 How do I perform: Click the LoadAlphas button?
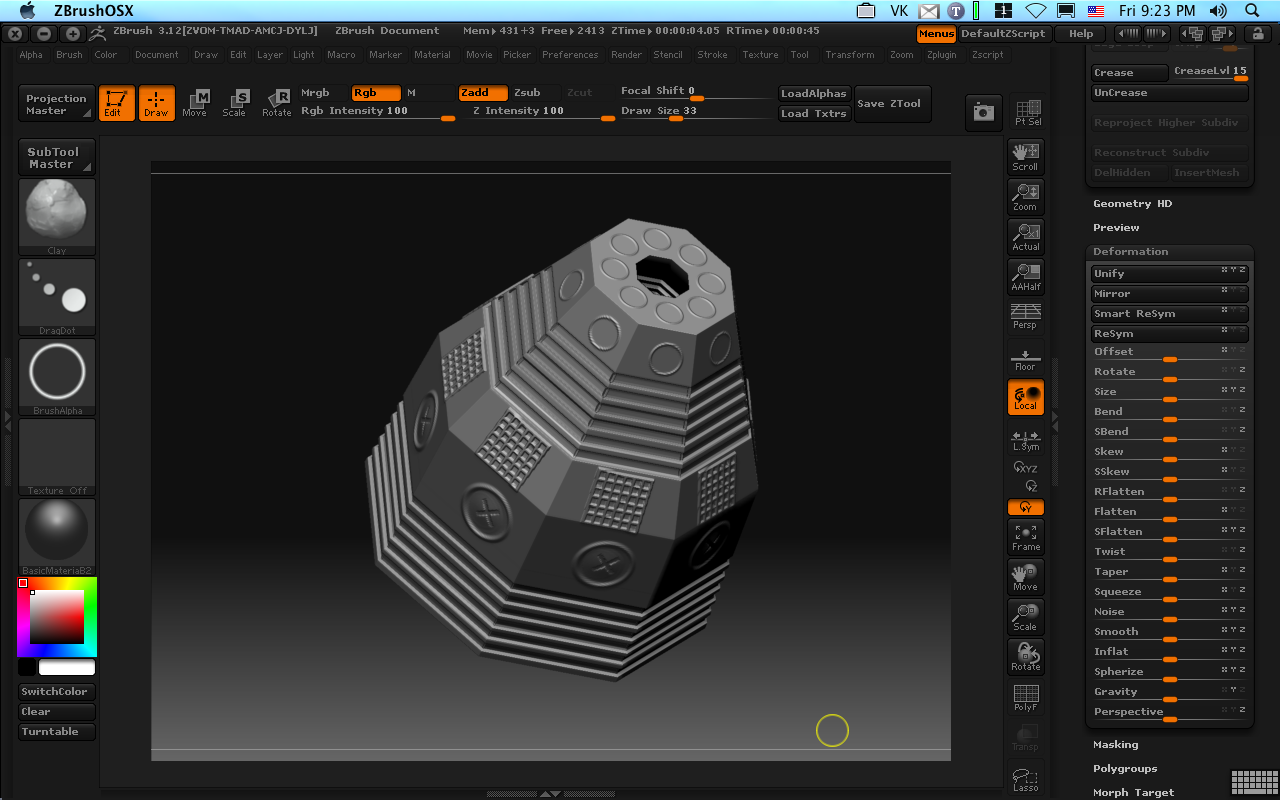click(813, 93)
